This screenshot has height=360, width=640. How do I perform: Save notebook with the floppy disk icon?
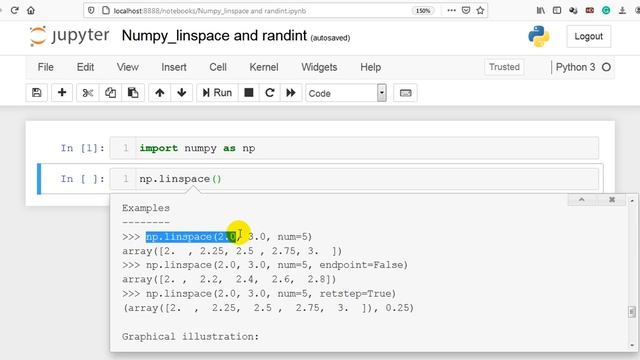(37, 93)
